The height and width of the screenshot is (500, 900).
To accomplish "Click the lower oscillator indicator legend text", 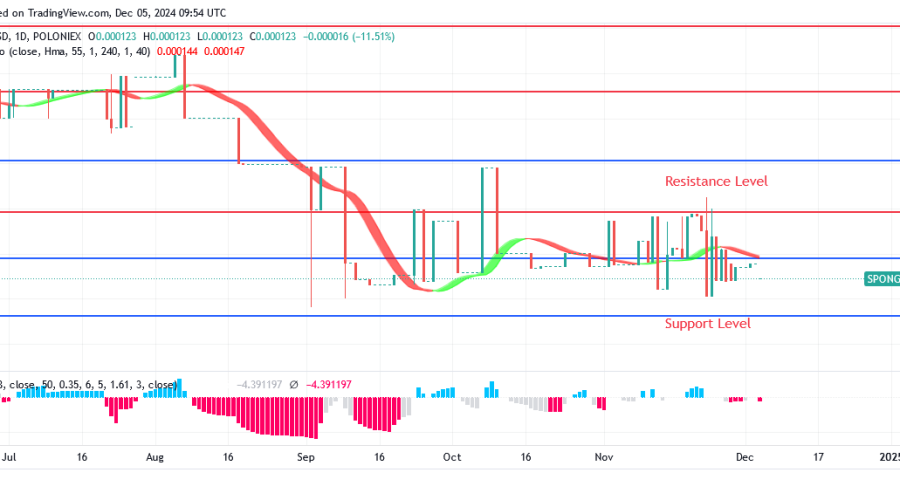I will click(90, 384).
